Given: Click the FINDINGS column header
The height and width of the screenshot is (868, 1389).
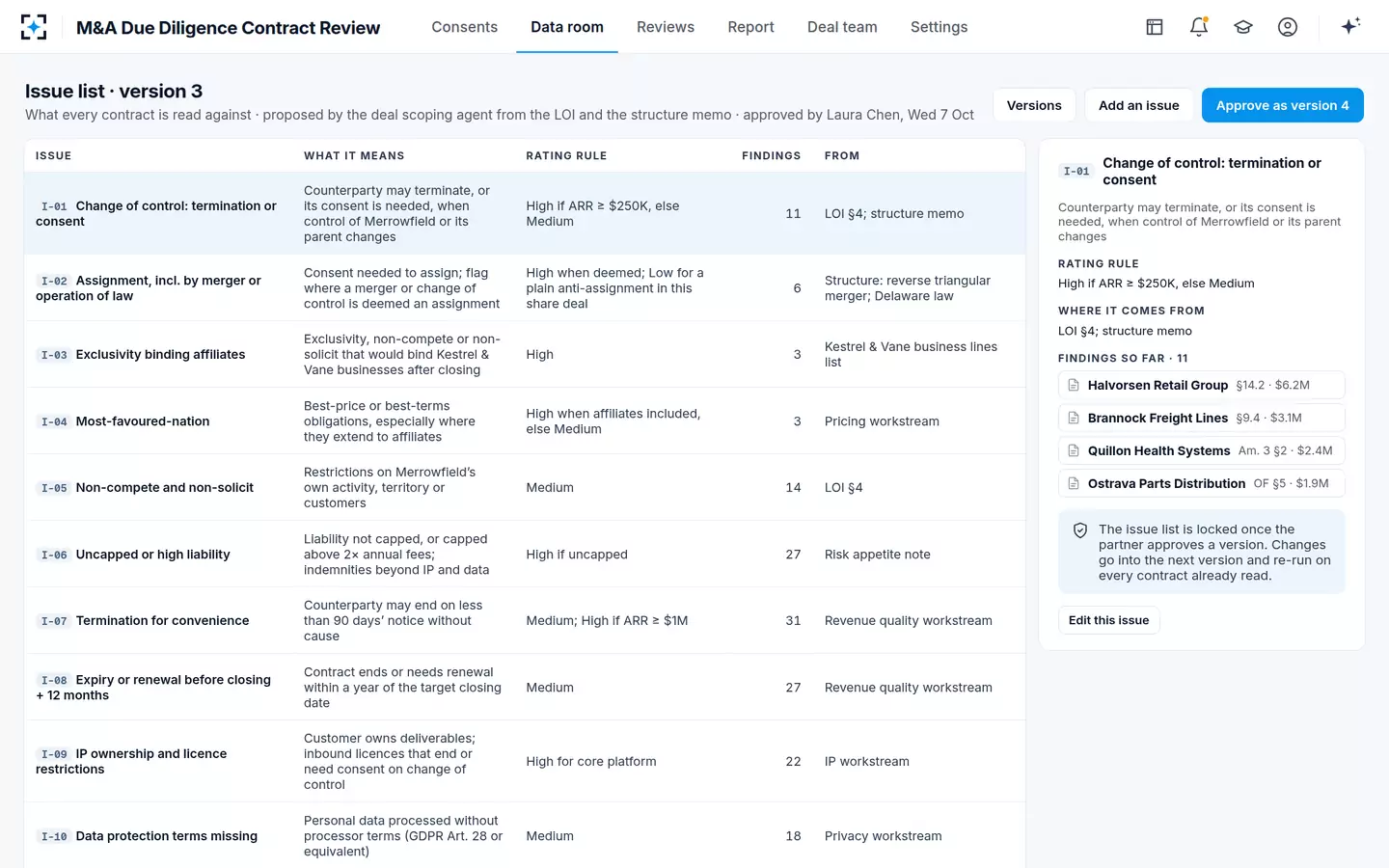Looking at the screenshot, I should pos(771,155).
